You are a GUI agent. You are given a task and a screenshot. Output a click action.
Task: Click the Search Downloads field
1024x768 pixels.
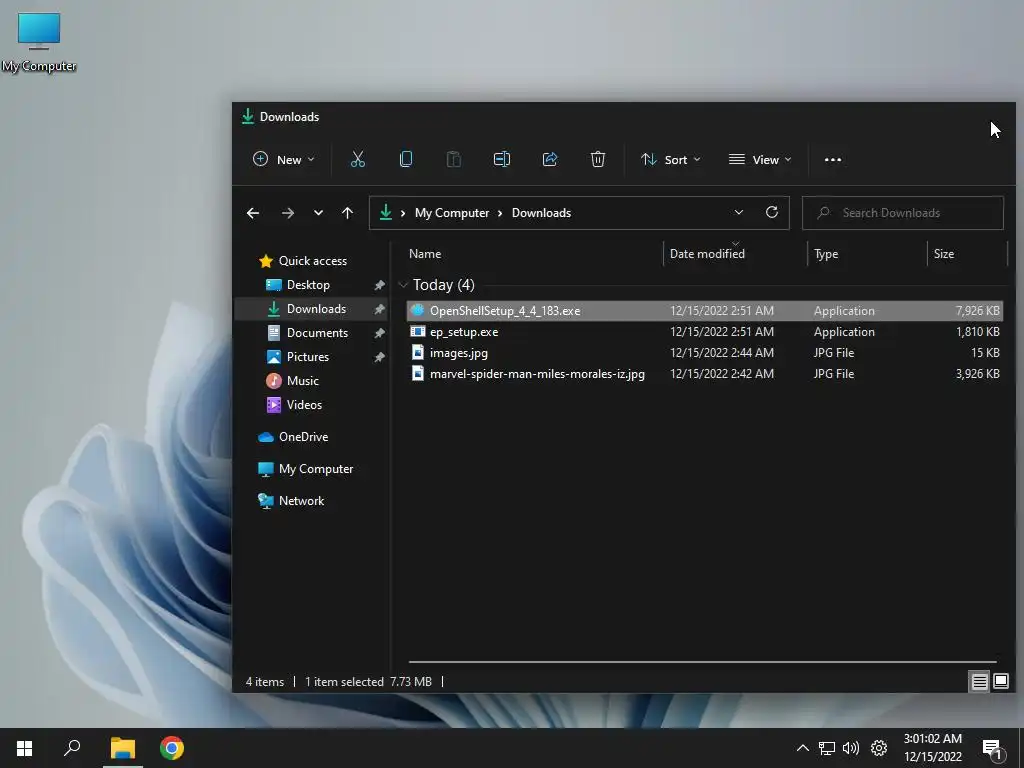(903, 213)
